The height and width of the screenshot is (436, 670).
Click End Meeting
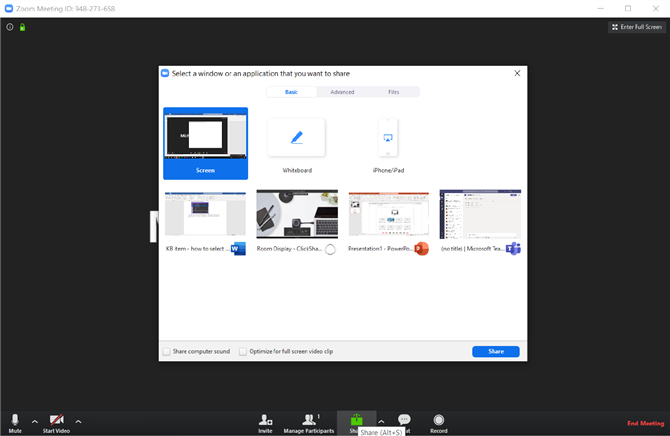click(x=645, y=423)
